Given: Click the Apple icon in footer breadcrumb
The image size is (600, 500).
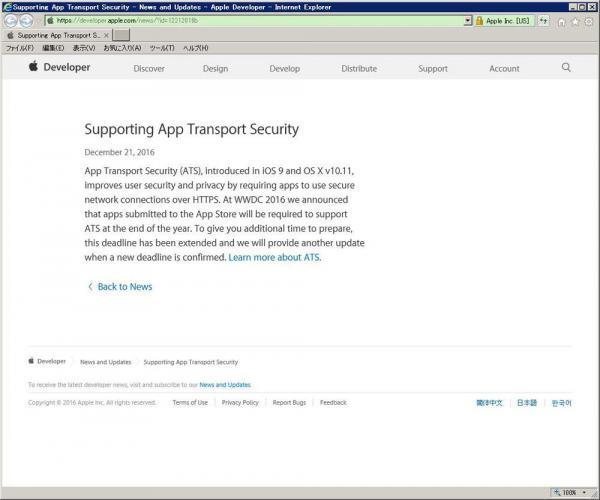Looking at the screenshot, I should [31, 361].
